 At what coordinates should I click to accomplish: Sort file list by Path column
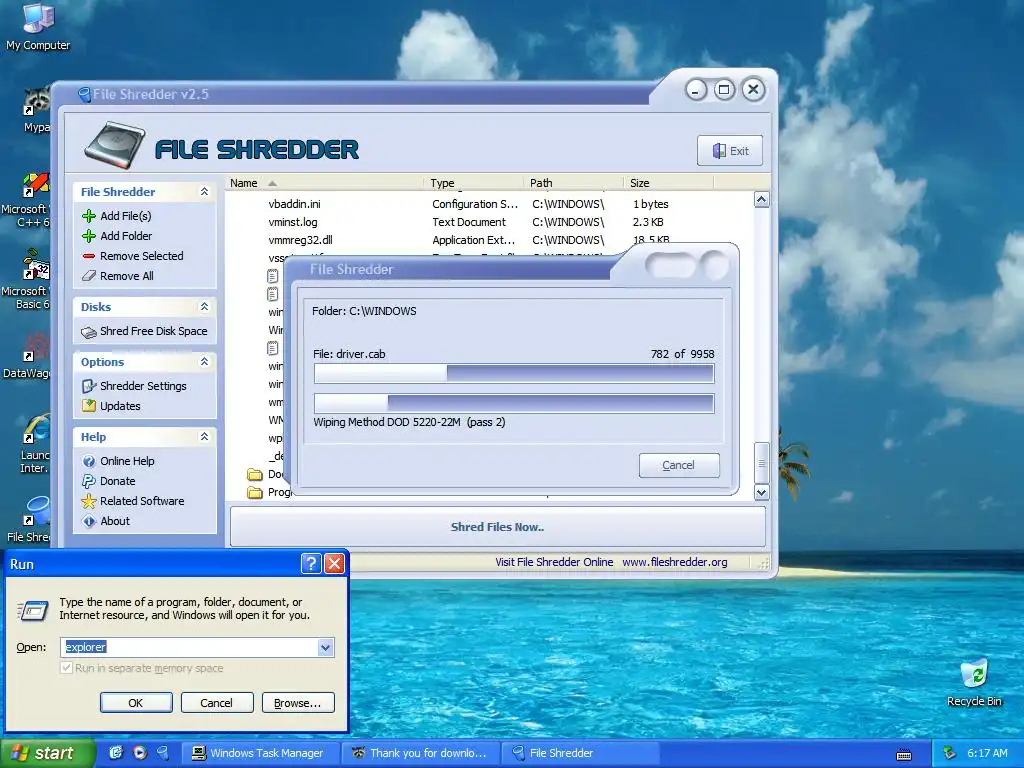(573, 183)
